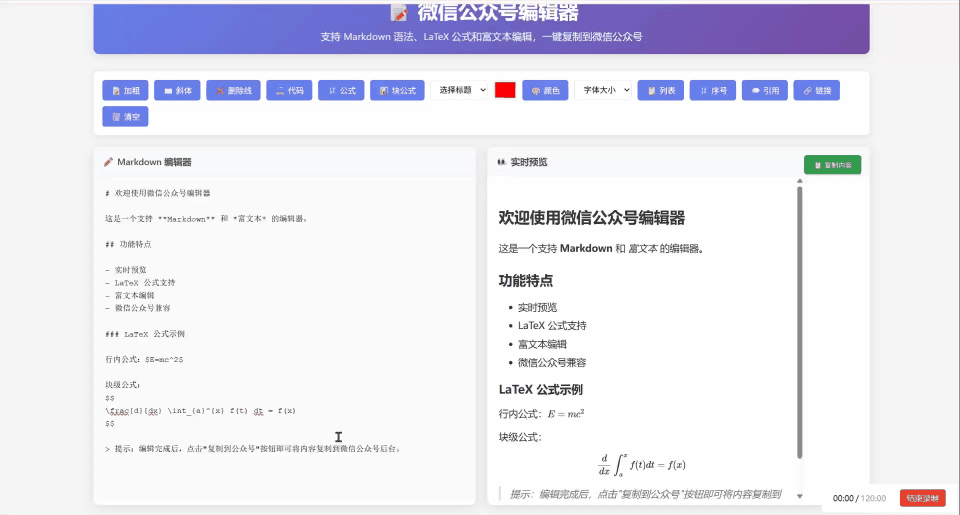The height and width of the screenshot is (515, 960).
Task: Apply italics with the 斜体 button
Action: (177, 91)
